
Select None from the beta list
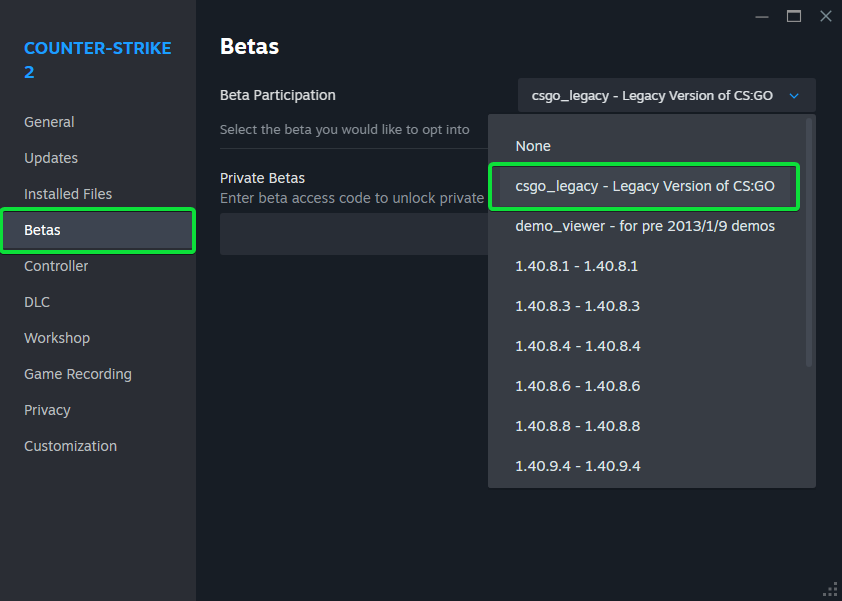[533, 146]
